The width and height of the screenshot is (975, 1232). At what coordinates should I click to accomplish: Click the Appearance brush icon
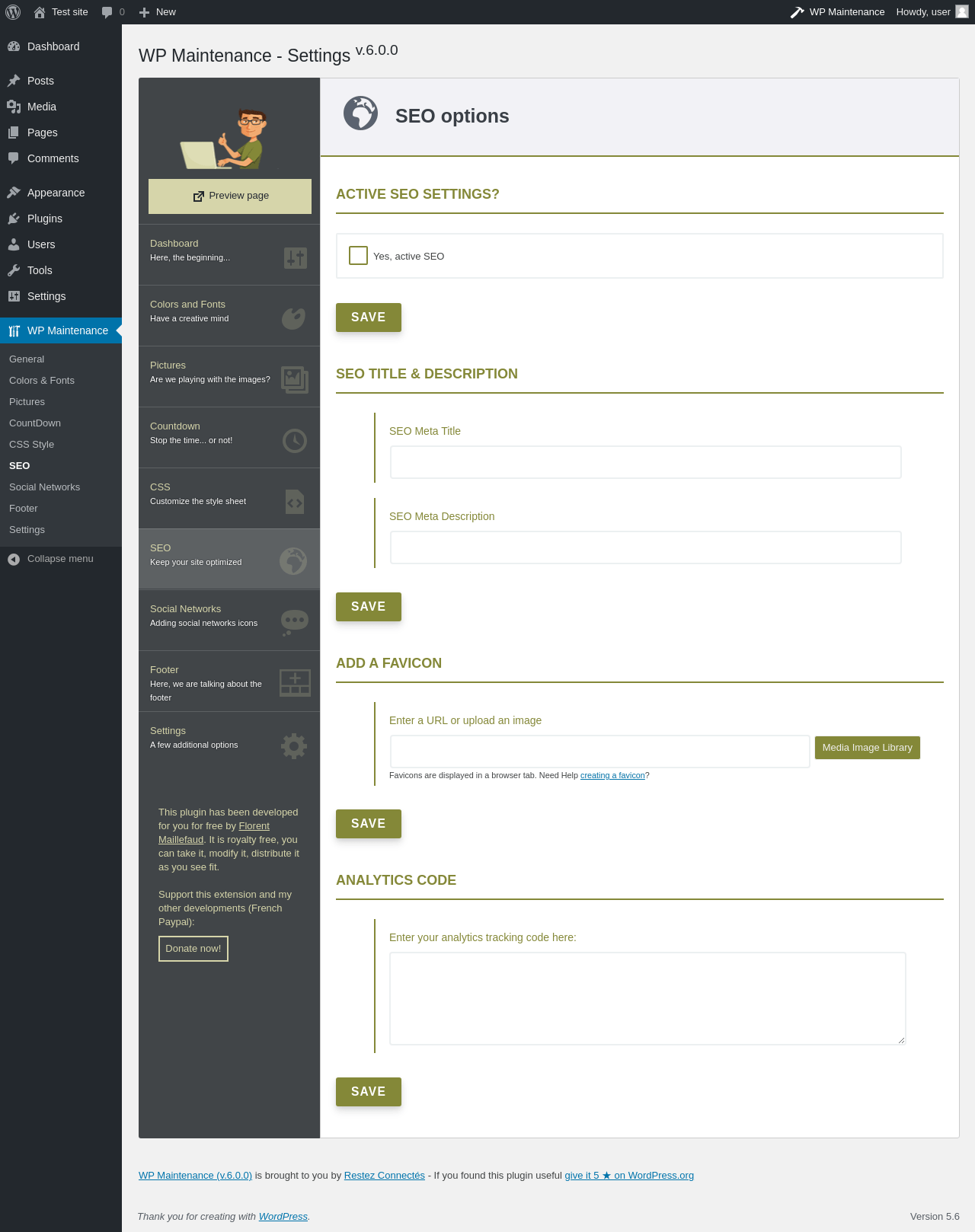[x=14, y=193]
